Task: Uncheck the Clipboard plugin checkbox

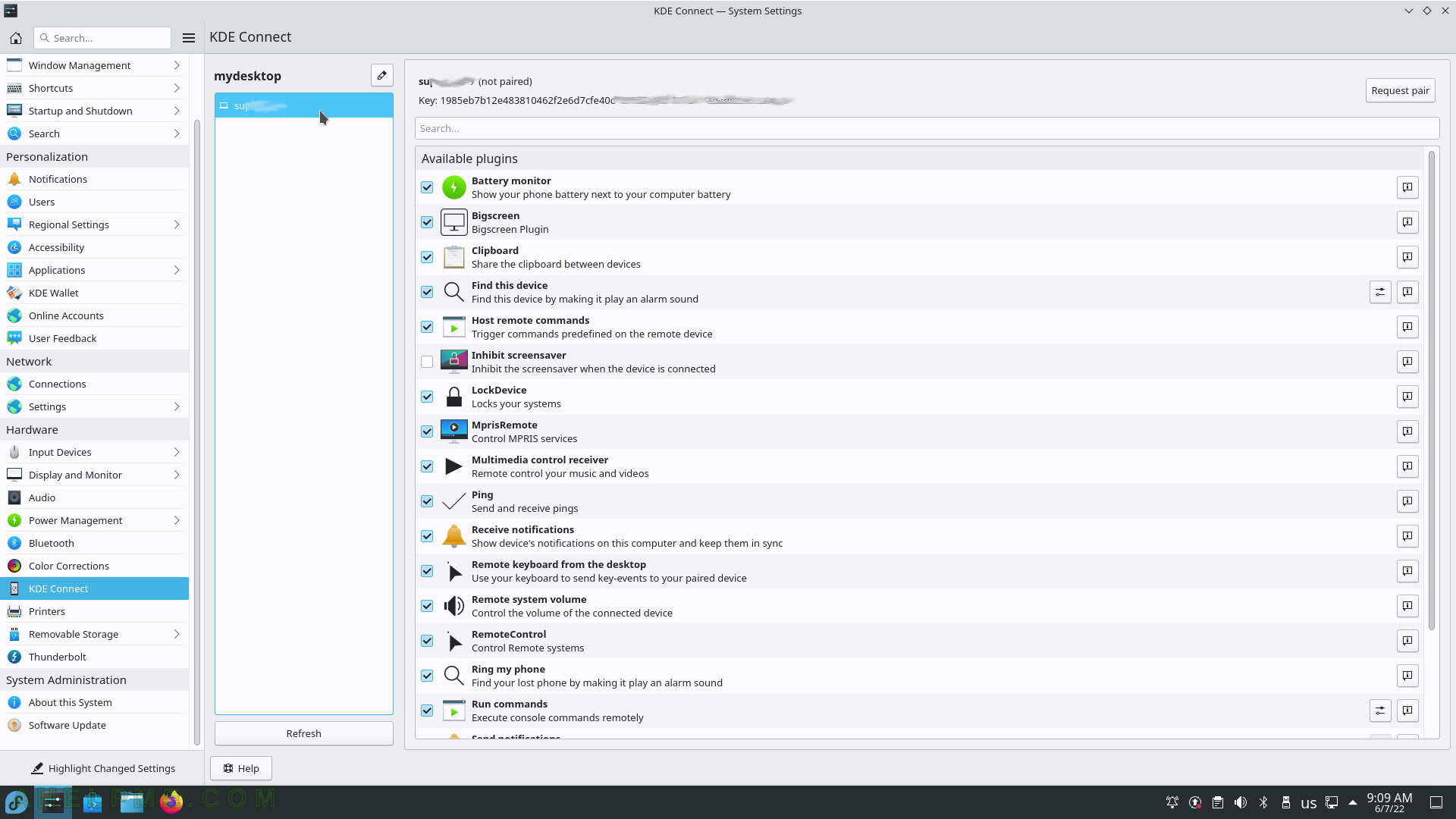Action: [427, 257]
